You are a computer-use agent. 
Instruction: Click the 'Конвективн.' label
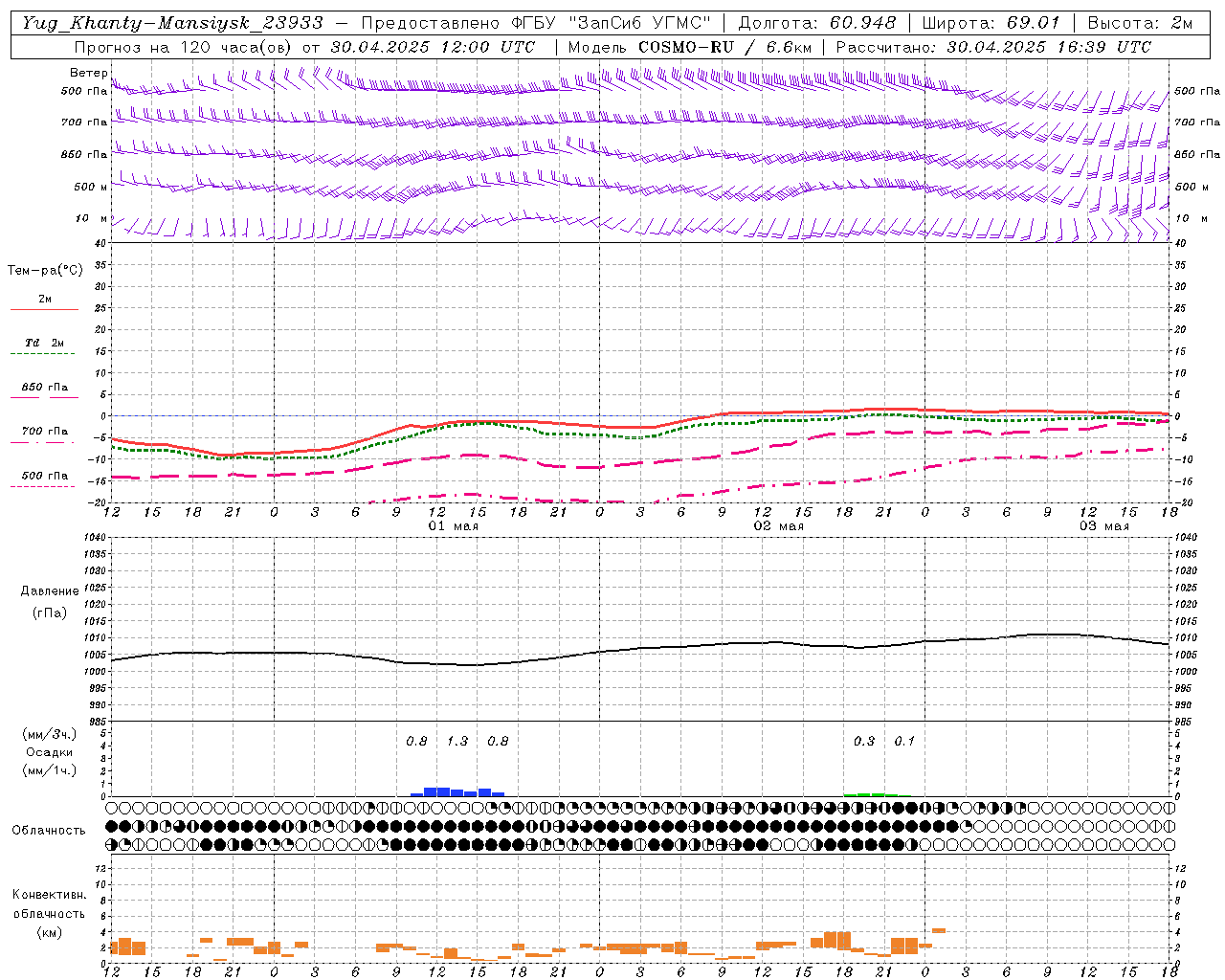coord(50,895)
